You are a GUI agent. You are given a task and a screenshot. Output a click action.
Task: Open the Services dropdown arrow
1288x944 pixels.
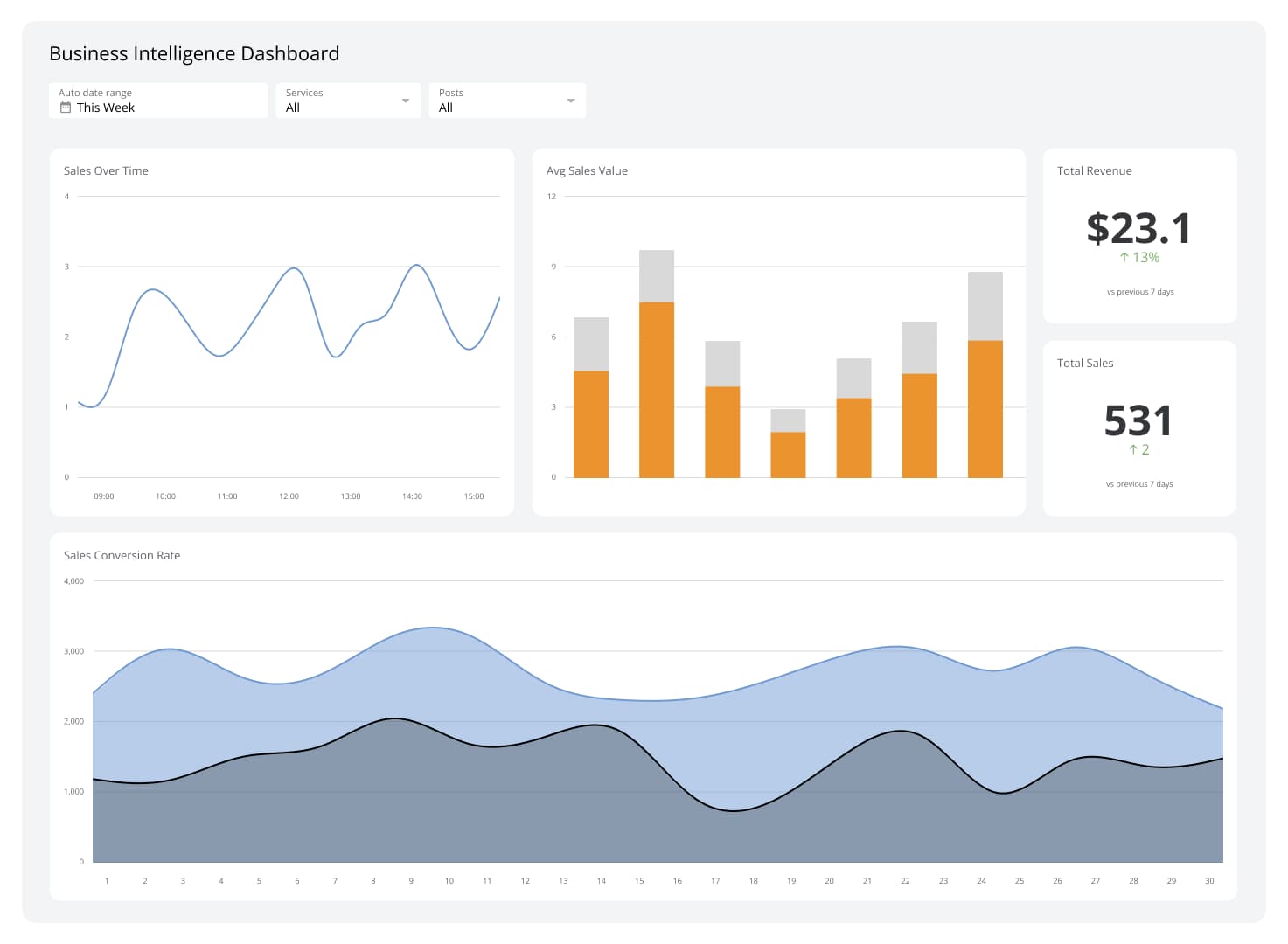(x=406, y=100)
